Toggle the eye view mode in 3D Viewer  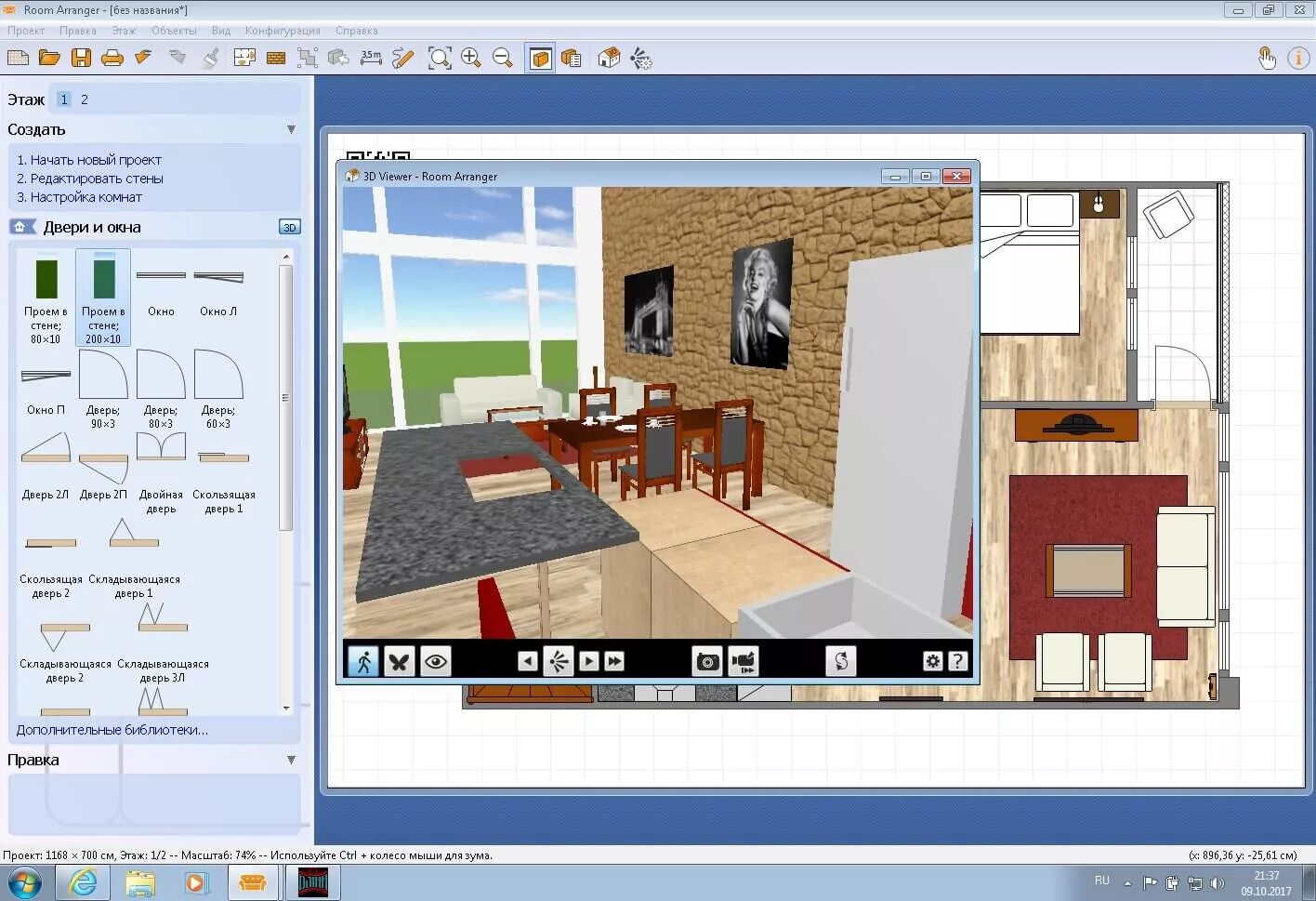click(x=436, y=661)
